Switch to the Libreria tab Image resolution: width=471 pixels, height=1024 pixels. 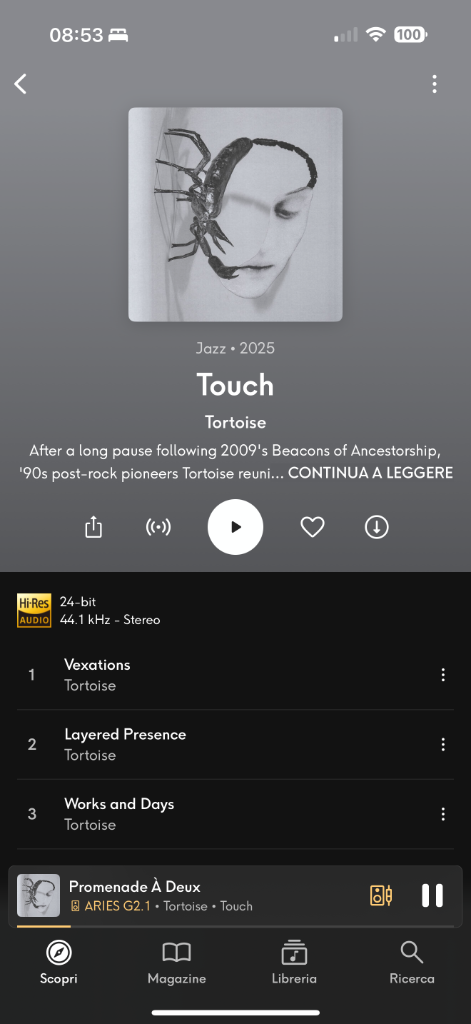(x=294, y=963)
